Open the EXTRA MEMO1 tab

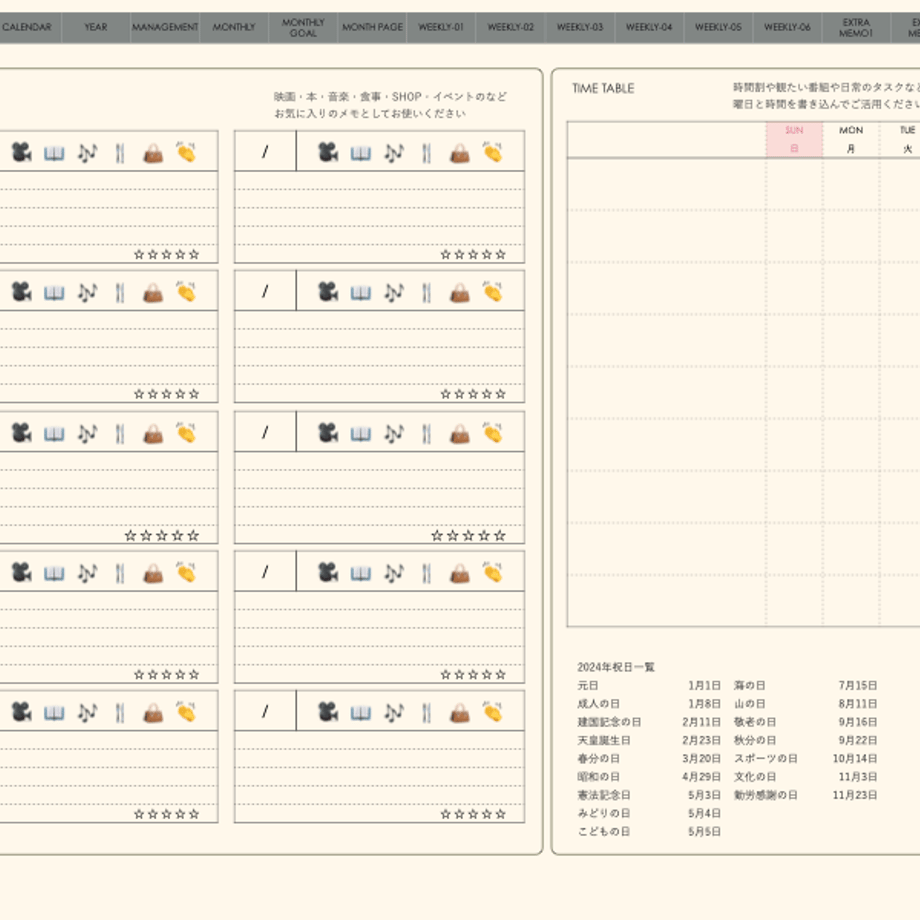click(x=856, y=28)
